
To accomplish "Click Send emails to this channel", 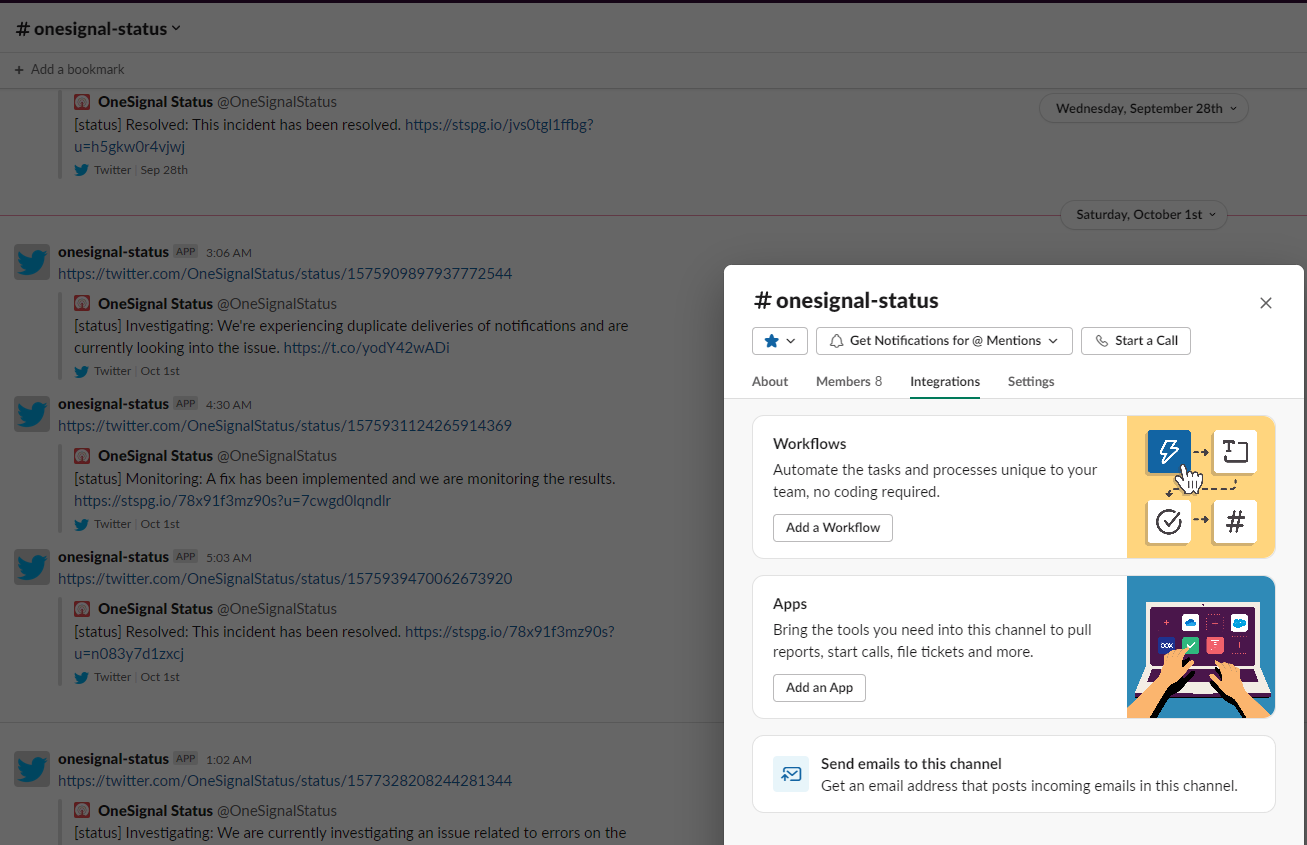I will [1014, 774].
